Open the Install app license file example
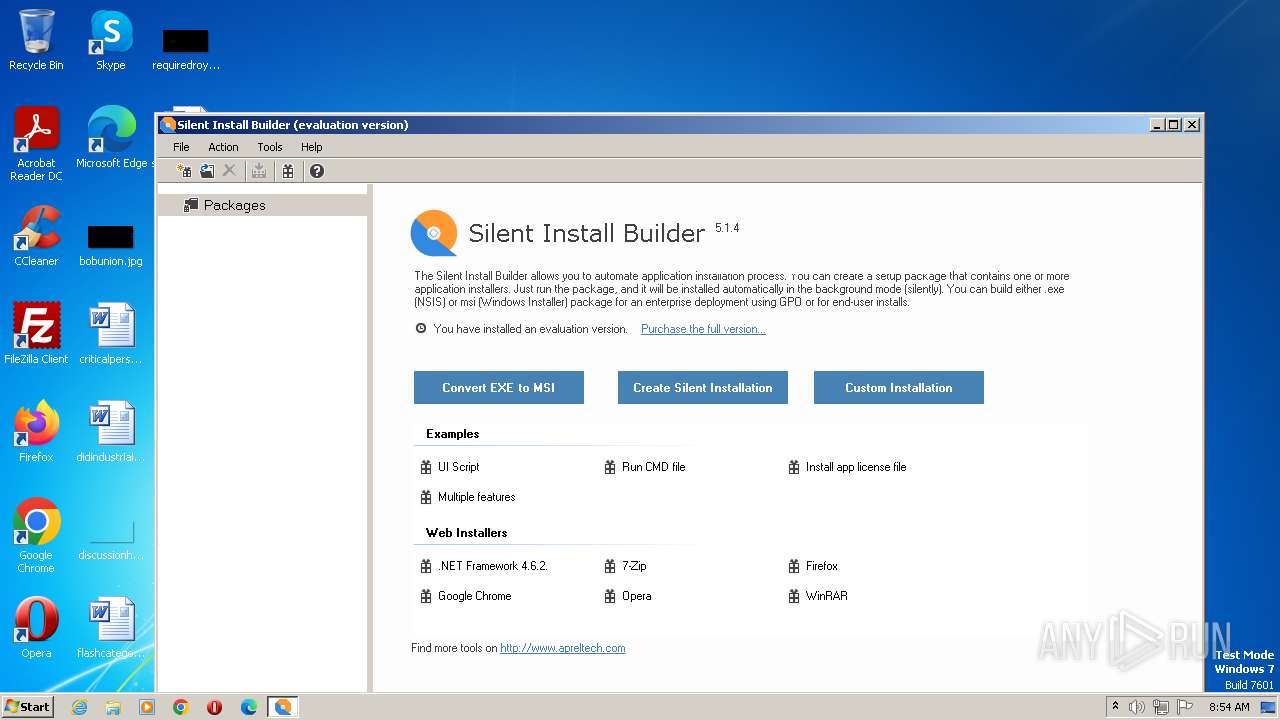This screenshot has width=1280, height=720. (x=847, y=467)
